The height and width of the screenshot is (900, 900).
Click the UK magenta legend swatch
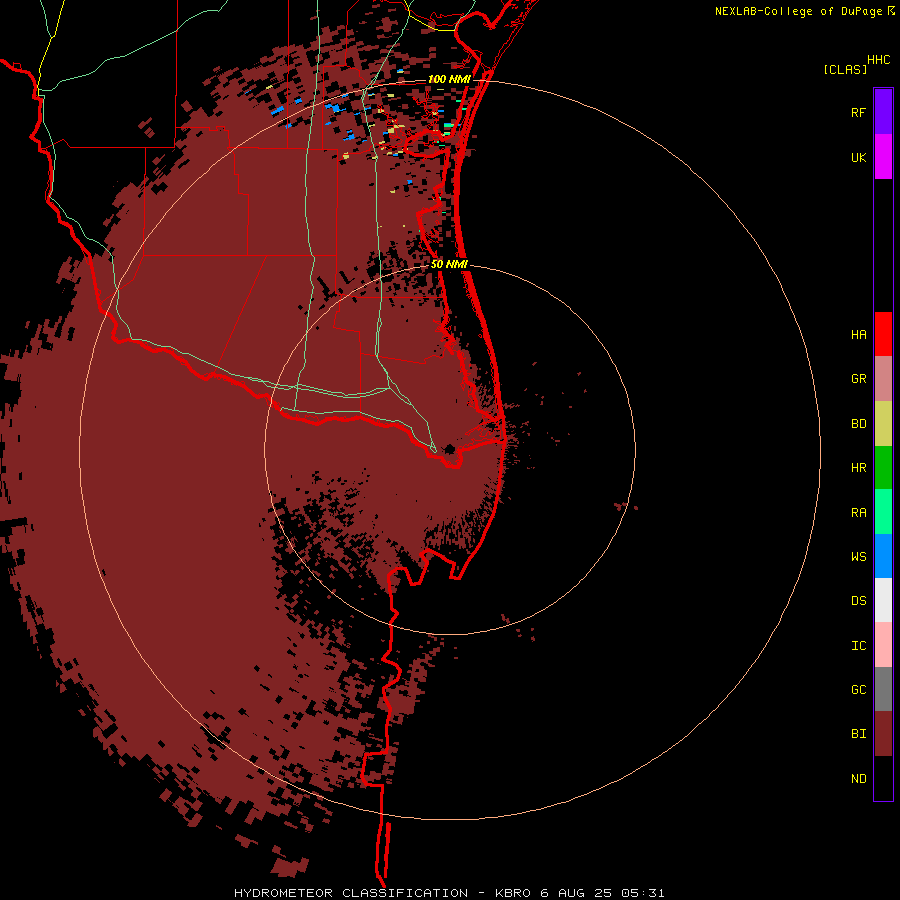[883, 157]
